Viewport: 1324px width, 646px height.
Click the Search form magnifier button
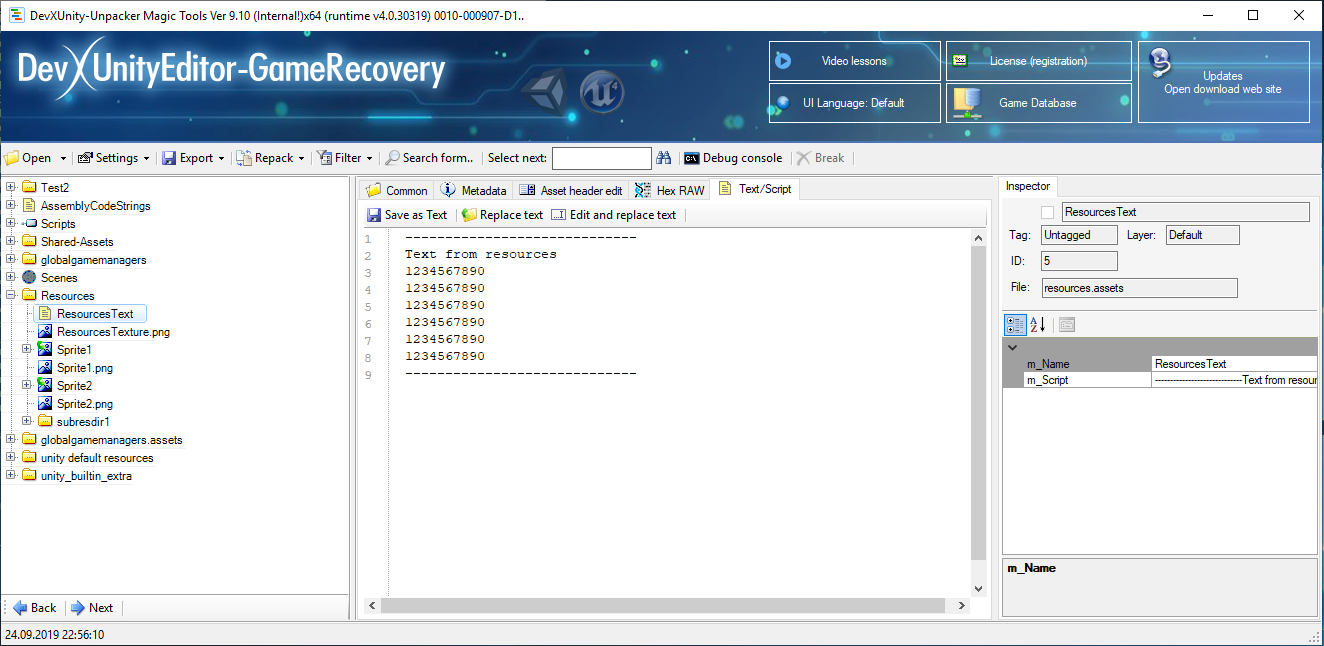pyautogui.click(x=430, y=158)
